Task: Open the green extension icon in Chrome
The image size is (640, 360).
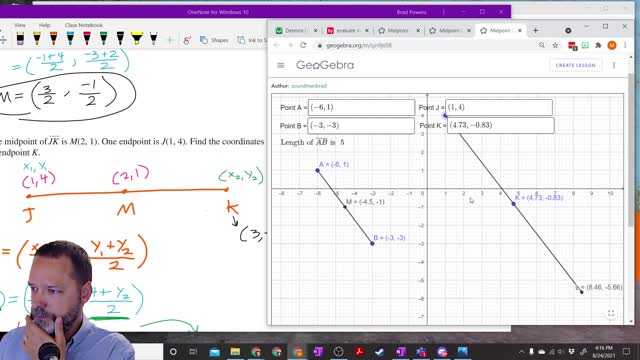Action: (x=585, y=45)
